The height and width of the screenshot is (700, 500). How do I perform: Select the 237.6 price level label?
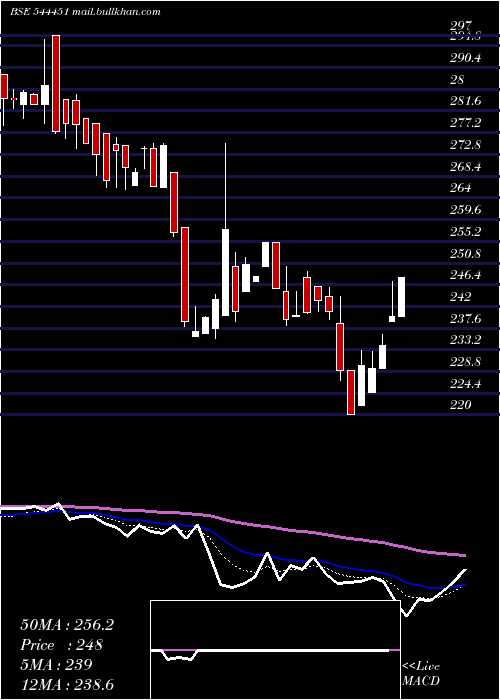[x=466, y=319]
